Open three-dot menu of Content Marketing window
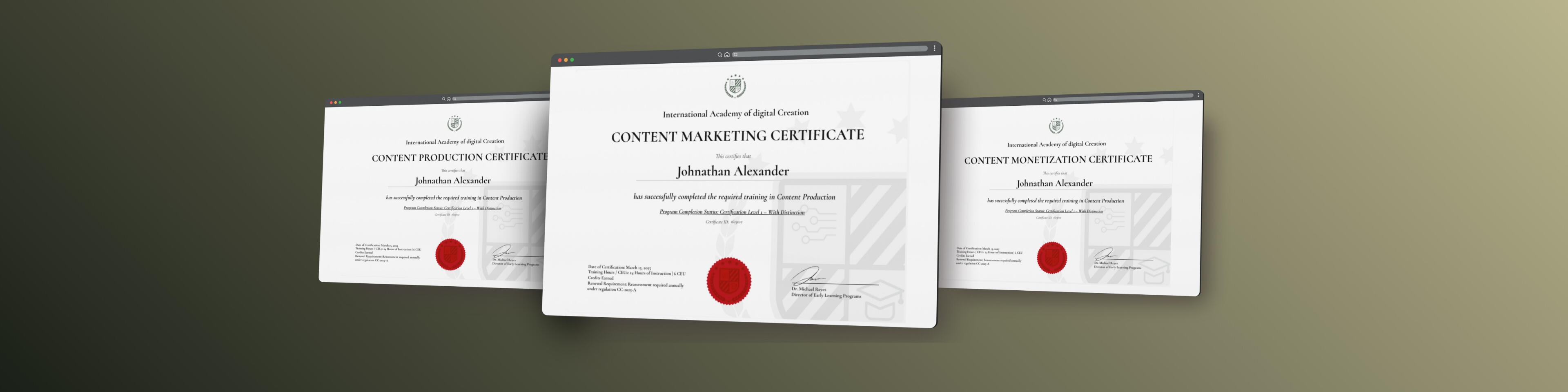1568x392 pixels. [x=934, y=48]
